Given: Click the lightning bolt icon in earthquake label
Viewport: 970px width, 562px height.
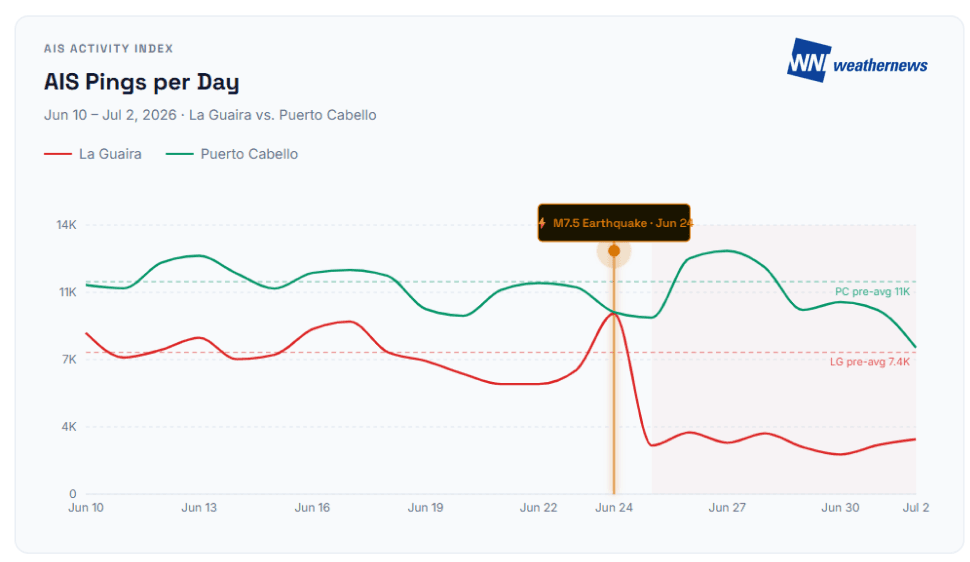Looking at the screenshot, I should click(543, 223).
